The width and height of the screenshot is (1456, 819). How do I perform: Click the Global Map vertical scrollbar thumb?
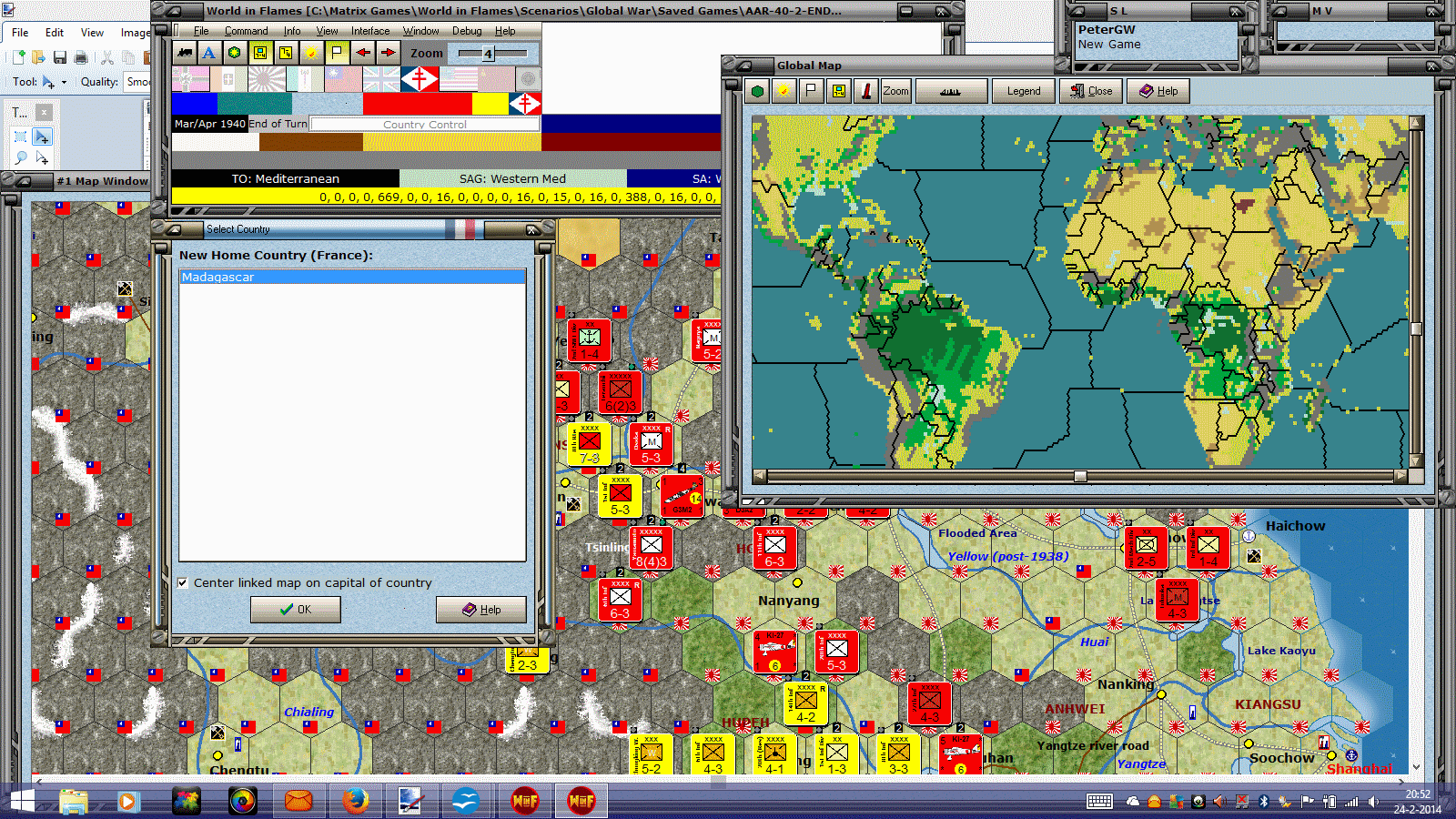(x=1416, y=329)
